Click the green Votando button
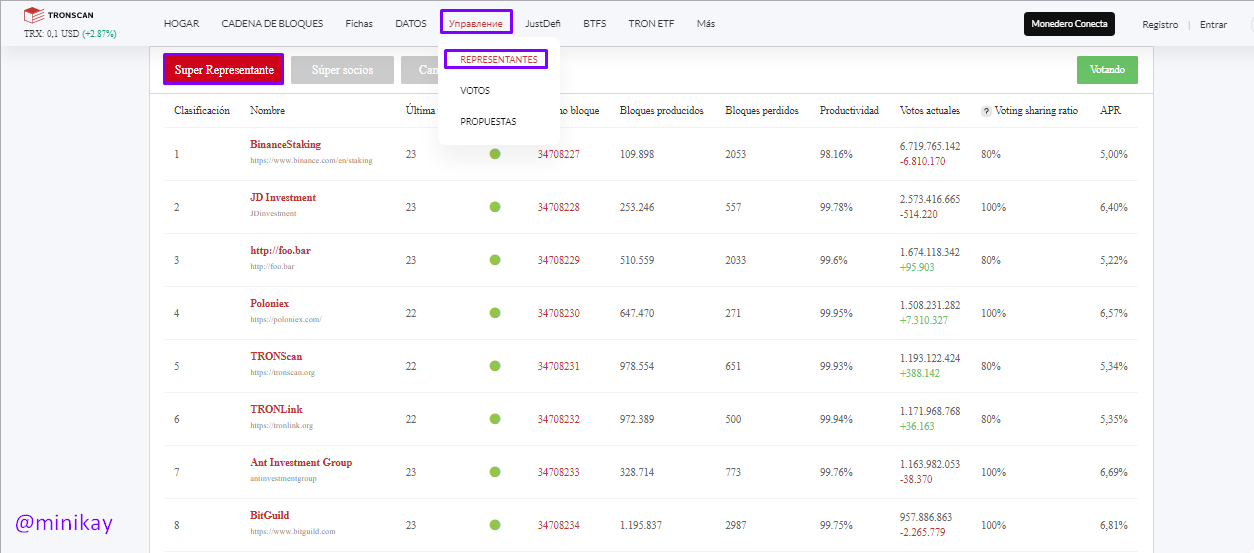This screenshot has width=1254, height=553. point(1107,70)
